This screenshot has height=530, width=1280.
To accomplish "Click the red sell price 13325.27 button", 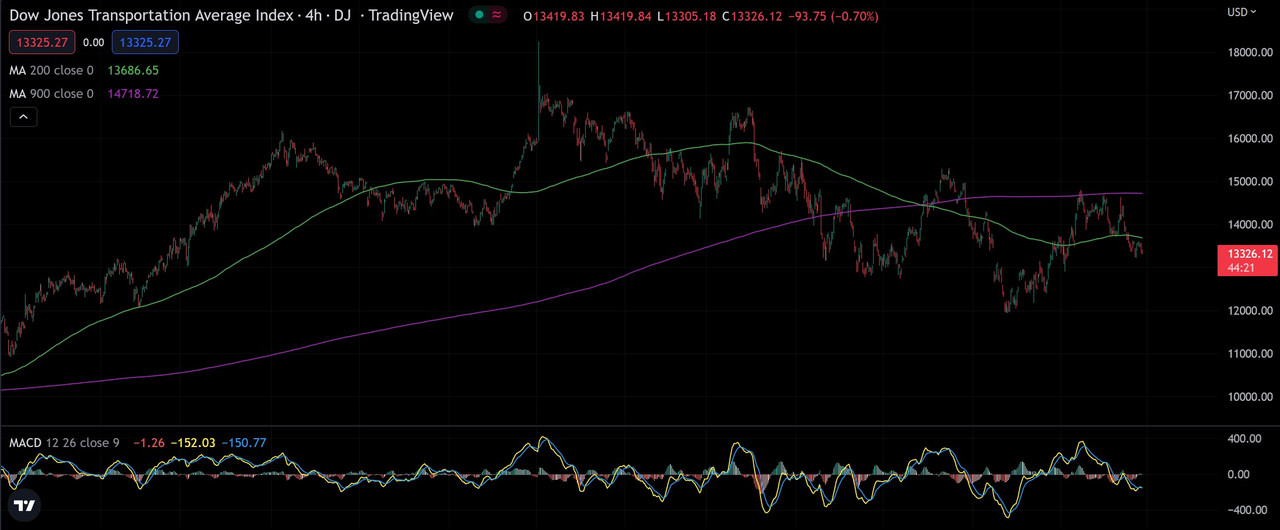I will coord(40,43).
